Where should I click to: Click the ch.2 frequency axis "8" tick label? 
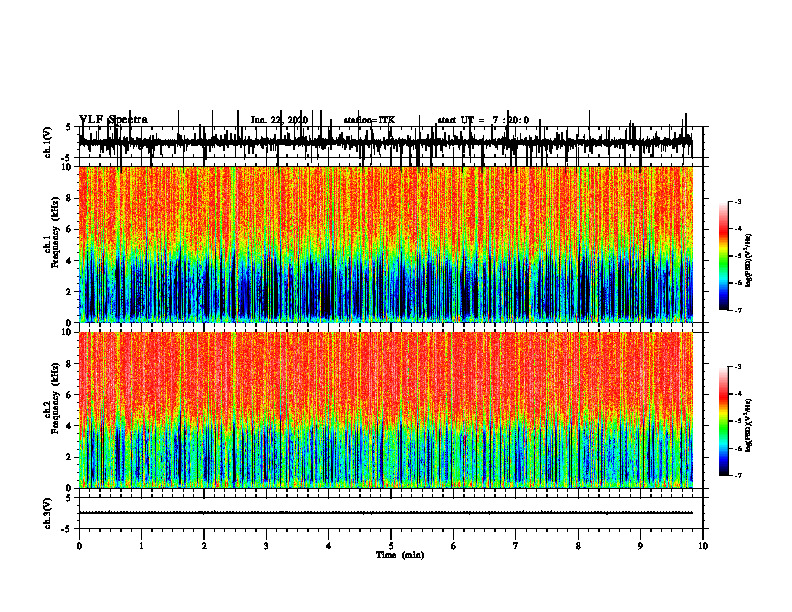point(69,364)
